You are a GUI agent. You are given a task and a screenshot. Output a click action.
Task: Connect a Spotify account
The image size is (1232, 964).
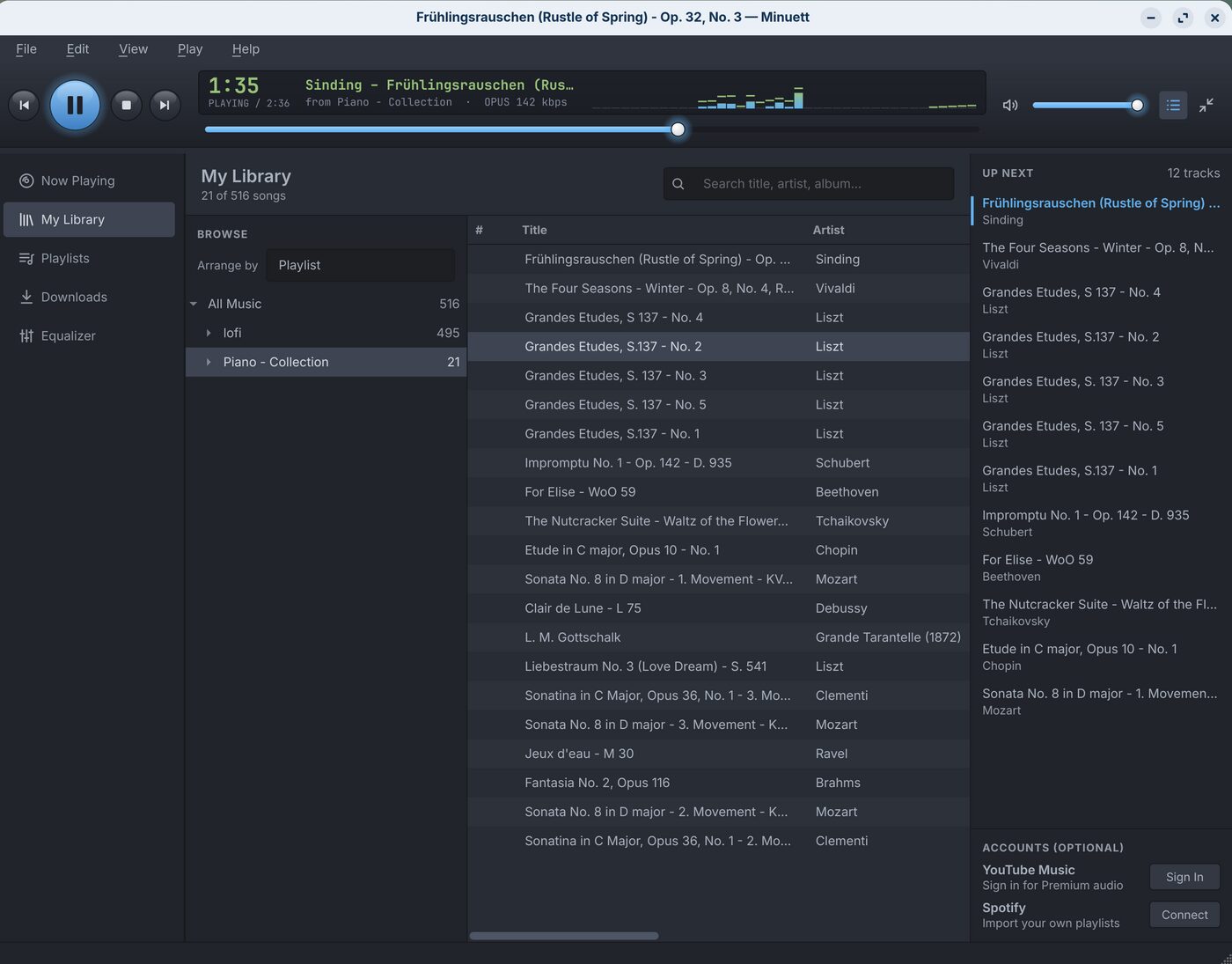pyautogui.click(x=1184, y=915)
